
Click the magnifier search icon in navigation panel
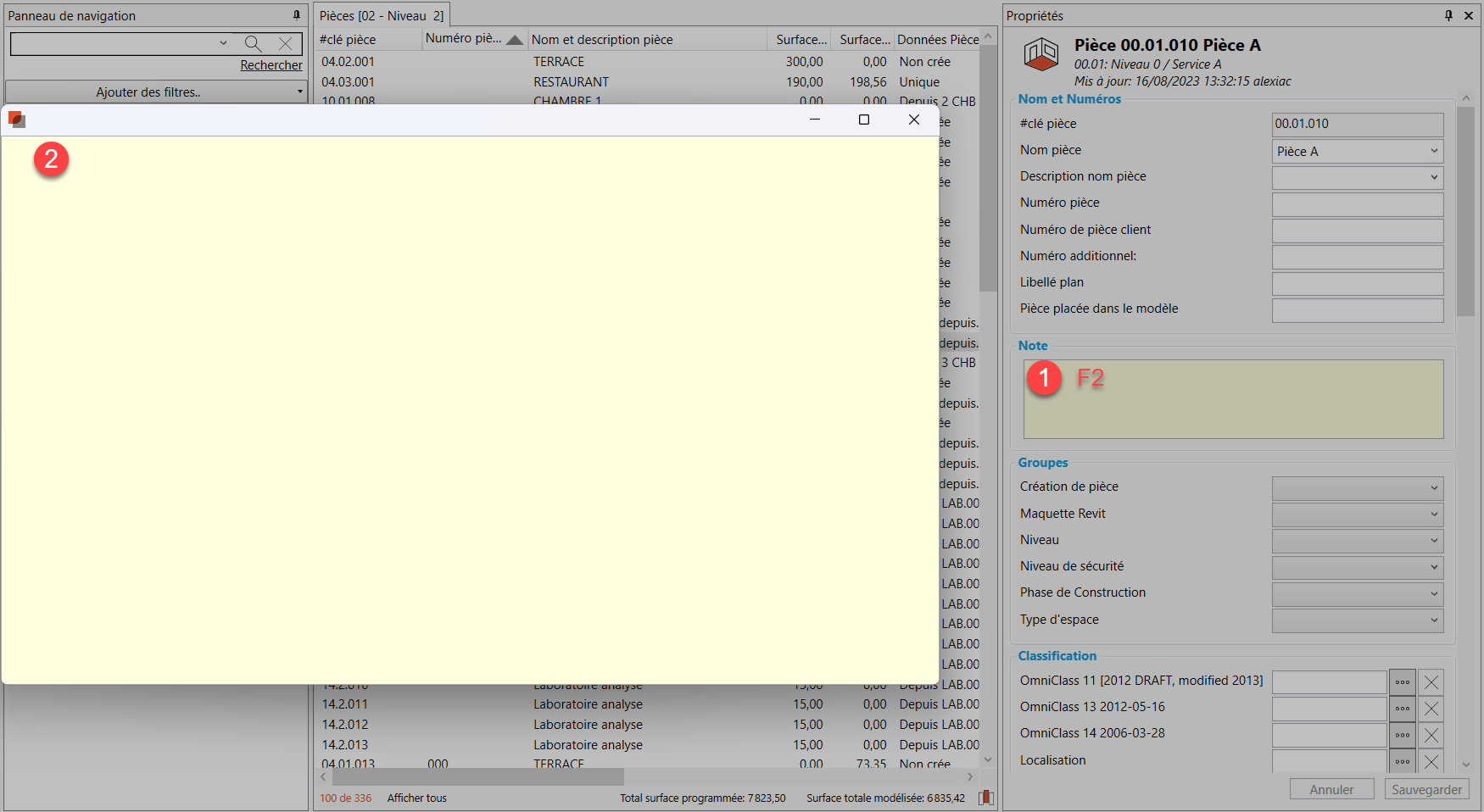tap(253, 43)
